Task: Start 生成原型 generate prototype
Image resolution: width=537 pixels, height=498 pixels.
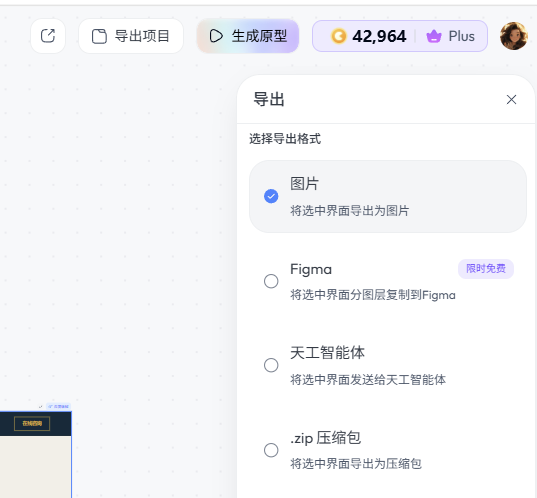Action: [x=248, y=36]
